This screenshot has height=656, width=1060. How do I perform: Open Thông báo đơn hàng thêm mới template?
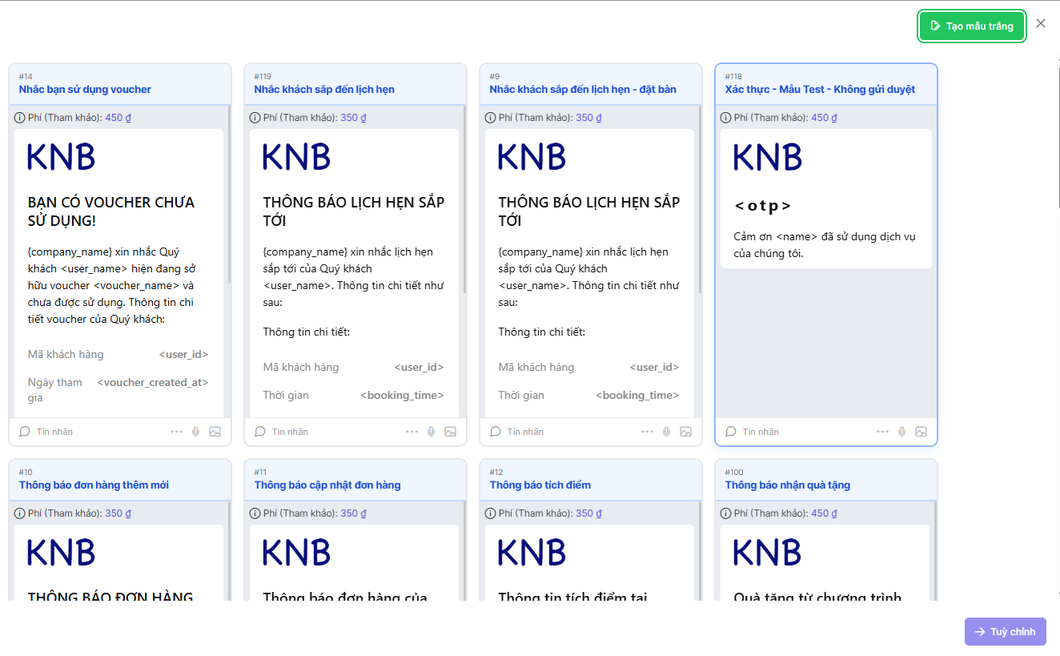click(x=94, y=485)
